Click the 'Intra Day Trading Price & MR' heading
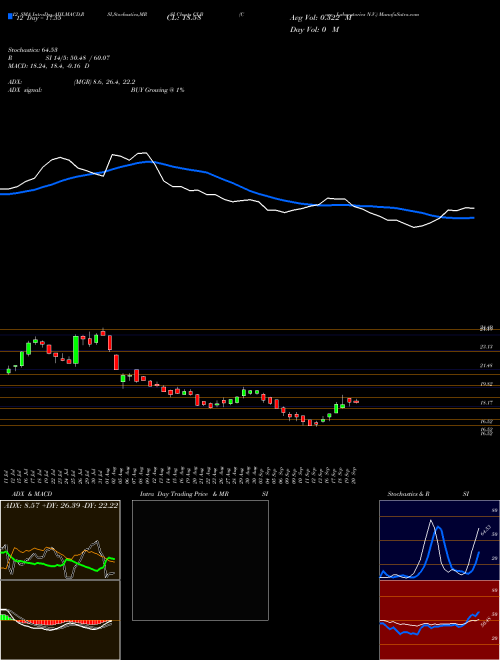 click(x=185, y=494)
